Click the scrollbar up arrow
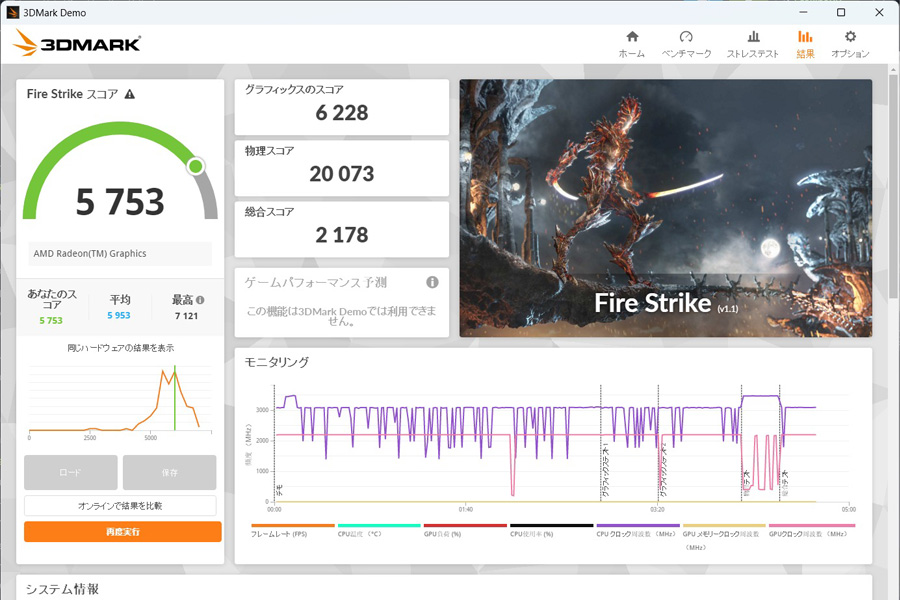Screen dimensions: 900x600 (x=894, y=69)
